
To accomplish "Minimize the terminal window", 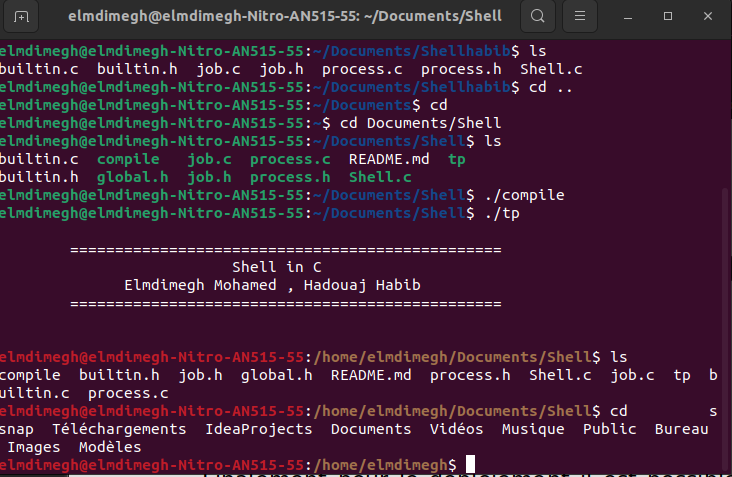I will click(628, 17).
